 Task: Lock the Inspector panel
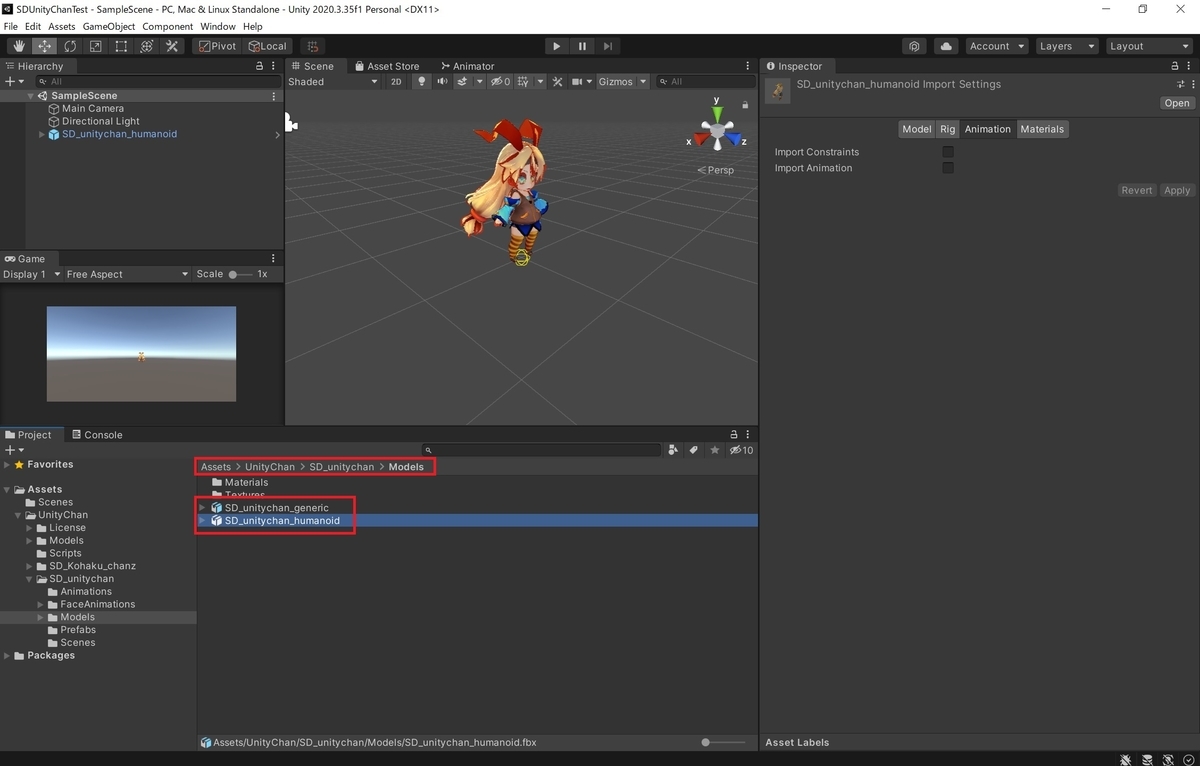[1175, 66]
